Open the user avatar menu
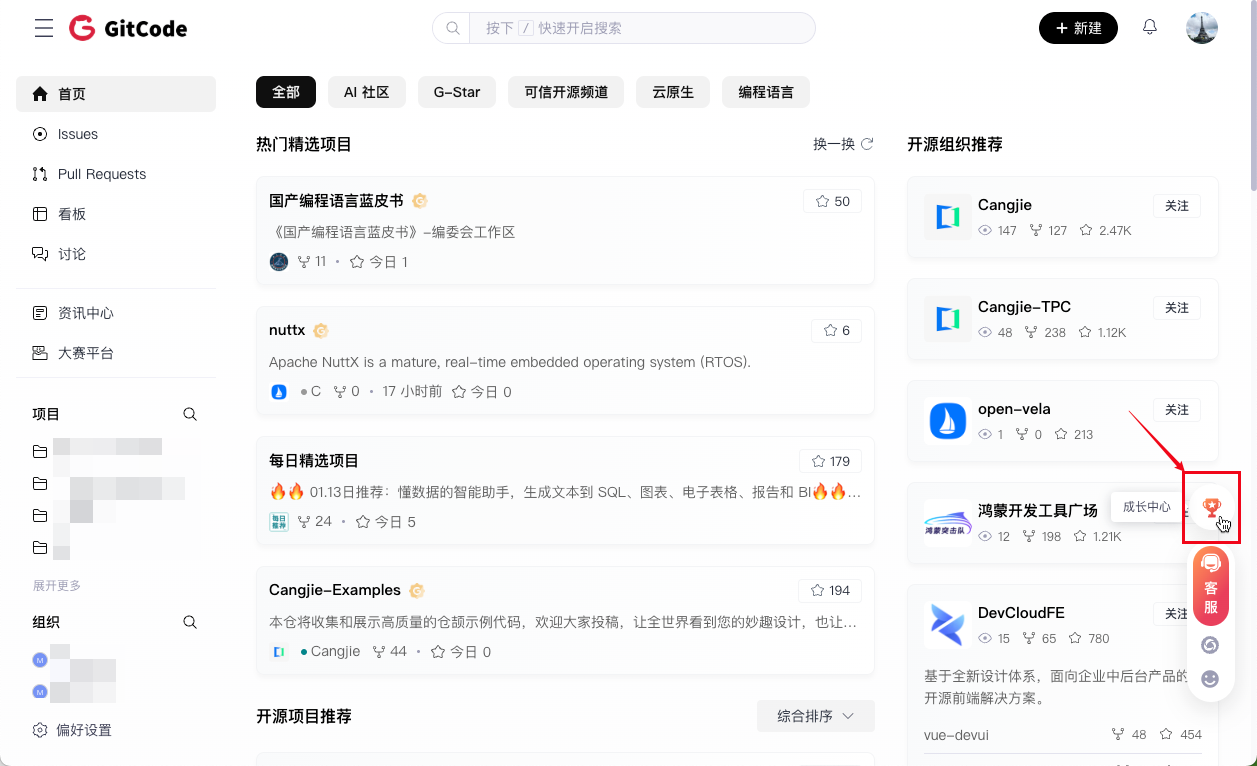1257x766 pixels. click(x=1201, y=28)
